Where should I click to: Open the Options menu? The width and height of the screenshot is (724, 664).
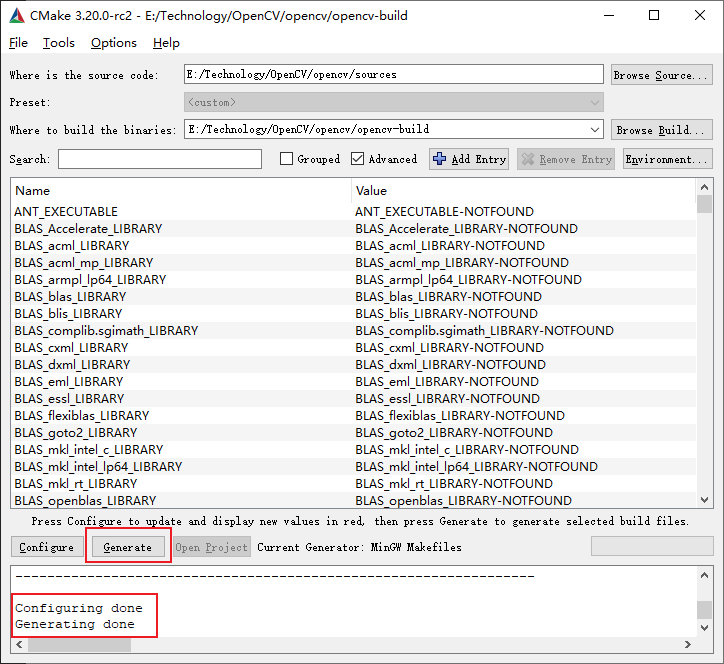pos(114,43)
